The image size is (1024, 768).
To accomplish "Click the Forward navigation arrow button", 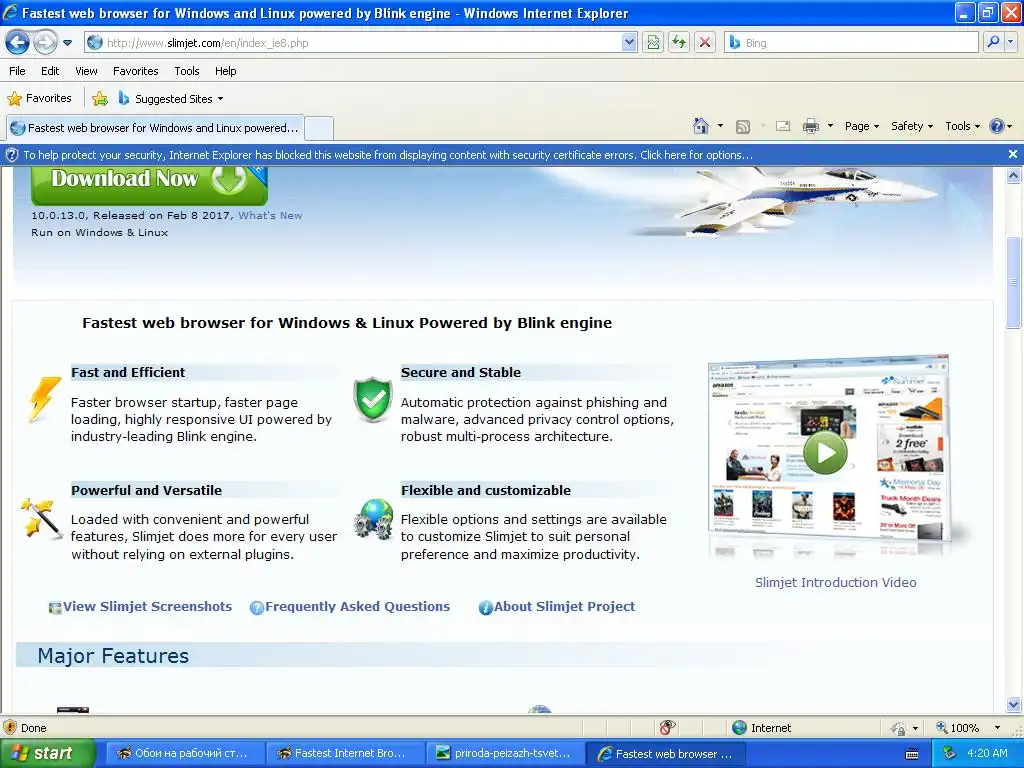I will pos(45,42).
